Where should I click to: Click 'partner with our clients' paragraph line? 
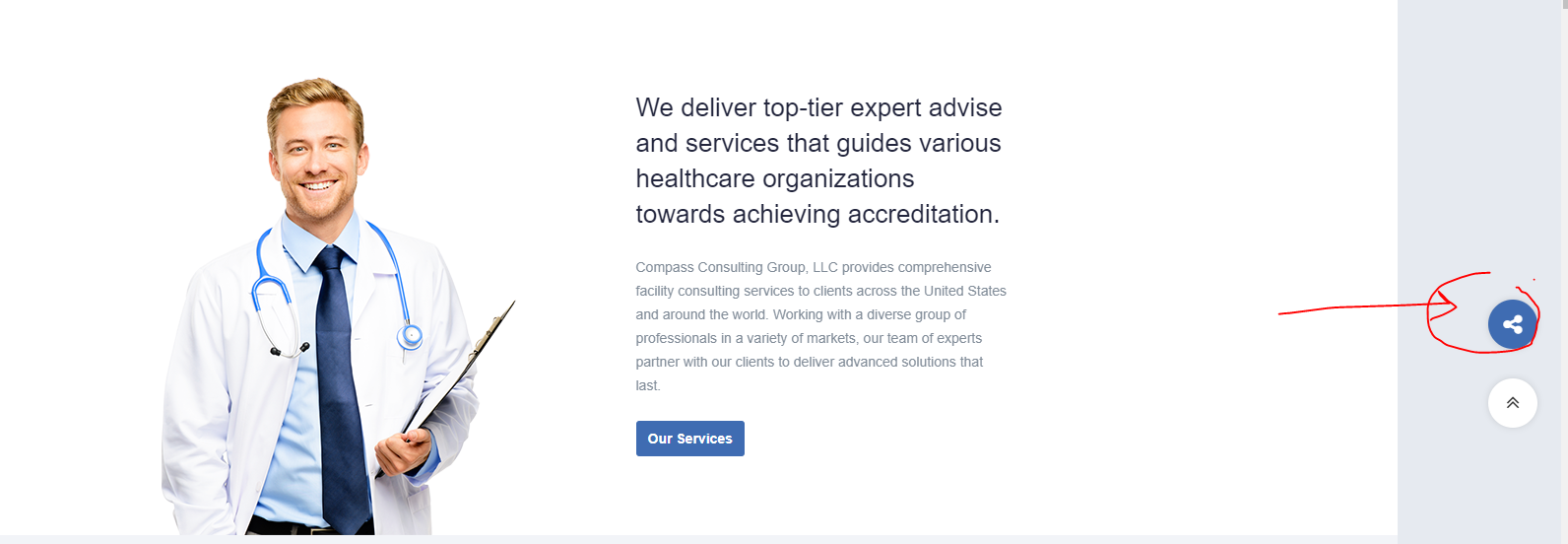[704, 362]
